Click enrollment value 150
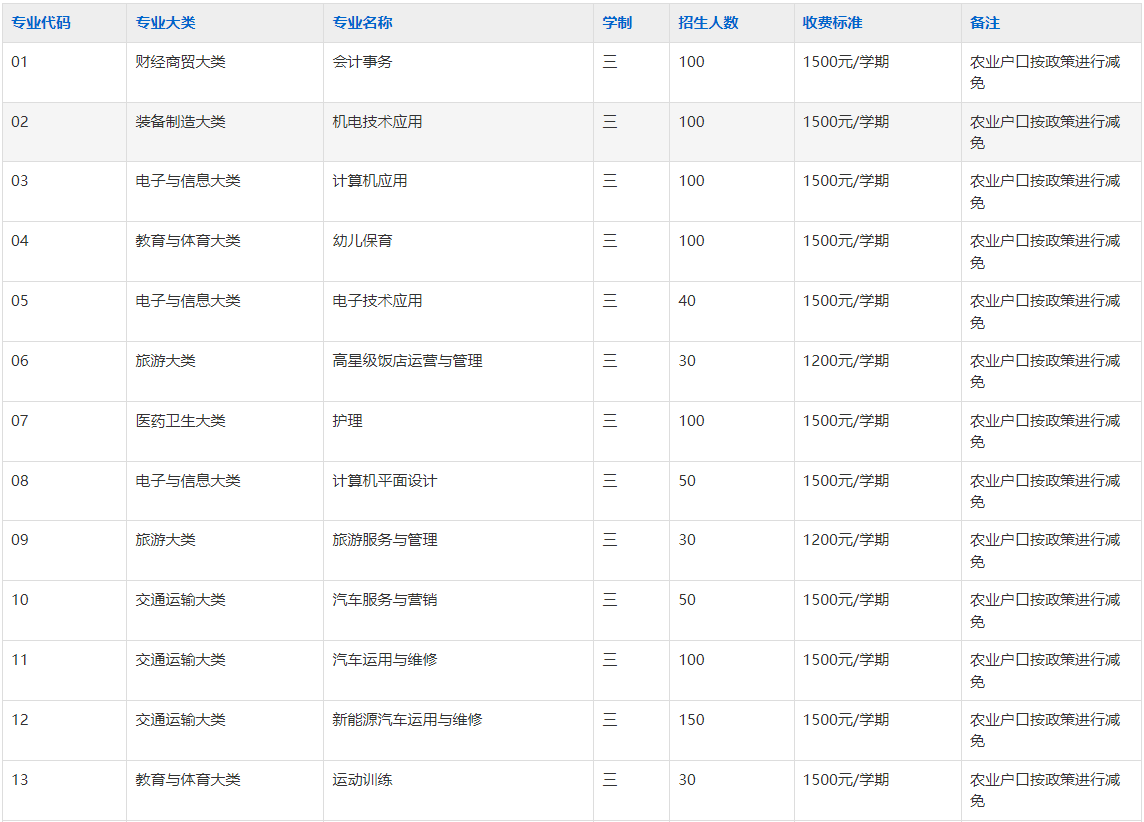Viewport: 1144px width, 822px height. click(x=692, y=719)
